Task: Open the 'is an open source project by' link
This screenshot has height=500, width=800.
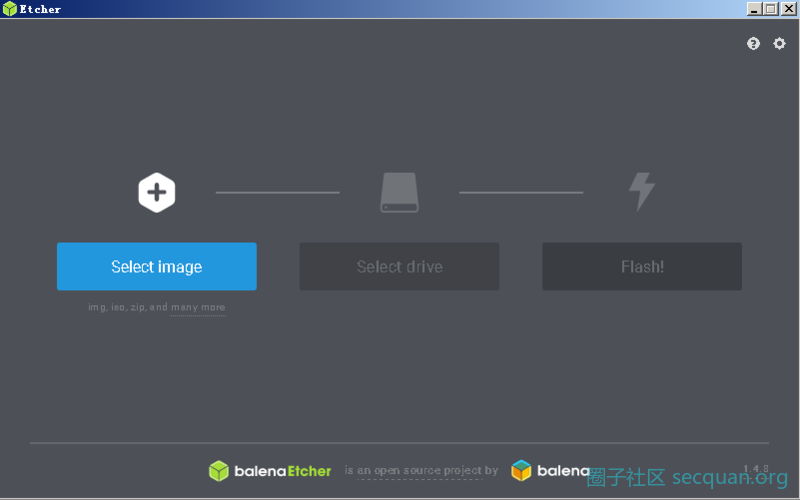Action: tap(421, 470)
